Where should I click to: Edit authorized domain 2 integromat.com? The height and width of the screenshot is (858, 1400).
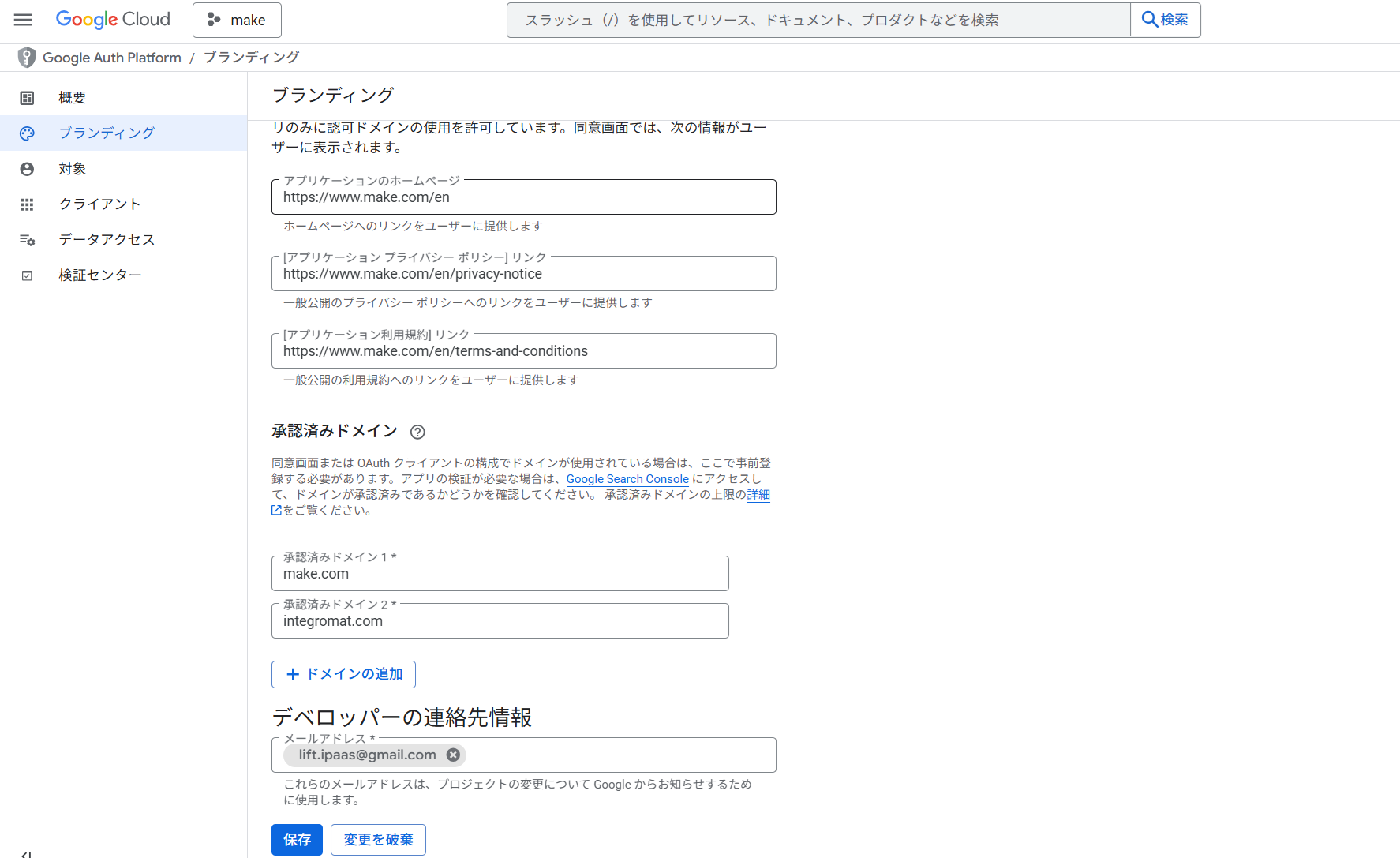pos(500,621)
